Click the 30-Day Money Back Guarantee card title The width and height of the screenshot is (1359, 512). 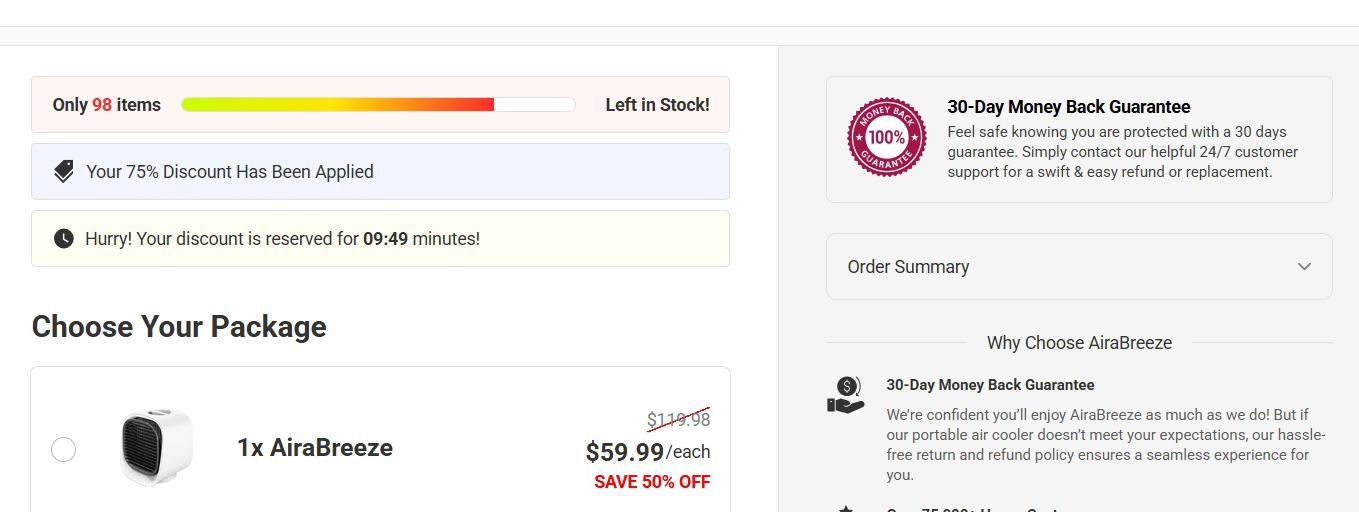(x=1069, y=107)
